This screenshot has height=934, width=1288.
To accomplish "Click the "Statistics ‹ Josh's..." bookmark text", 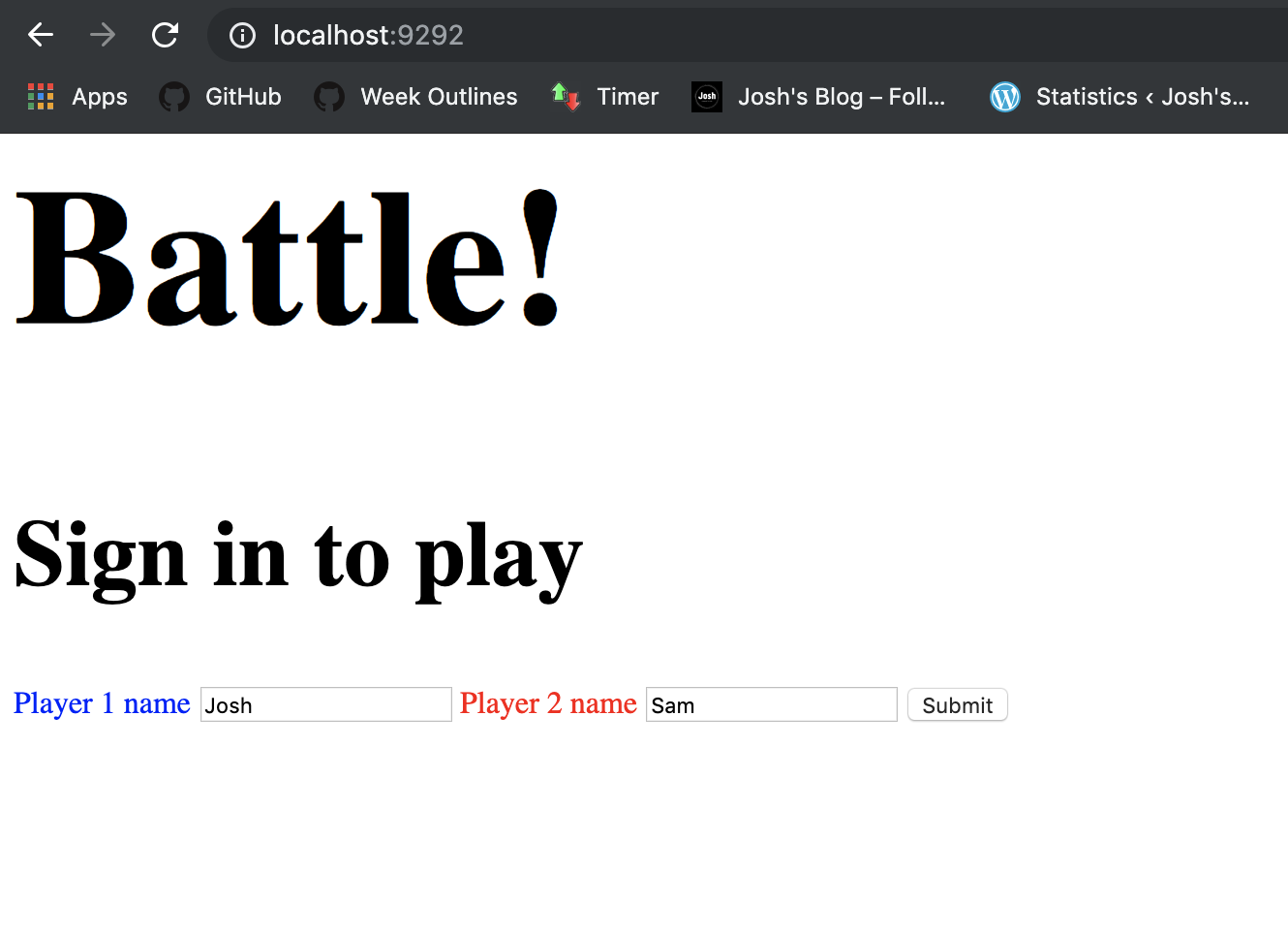I will (x=1142, y=97).
